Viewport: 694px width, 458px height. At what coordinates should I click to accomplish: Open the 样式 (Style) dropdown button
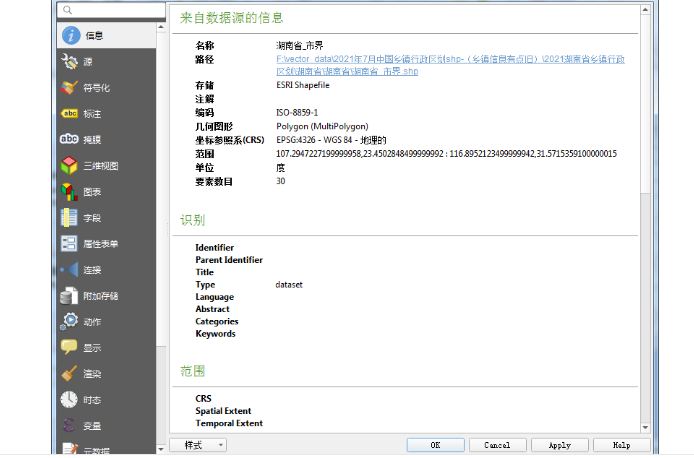pos(198,445)
